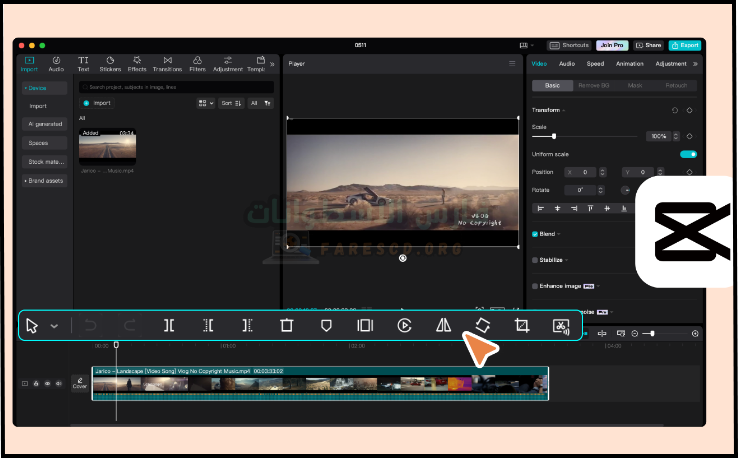Open the Transitions tab
The width and height of the screenshot is (738, 458).
tap(167, 64)
